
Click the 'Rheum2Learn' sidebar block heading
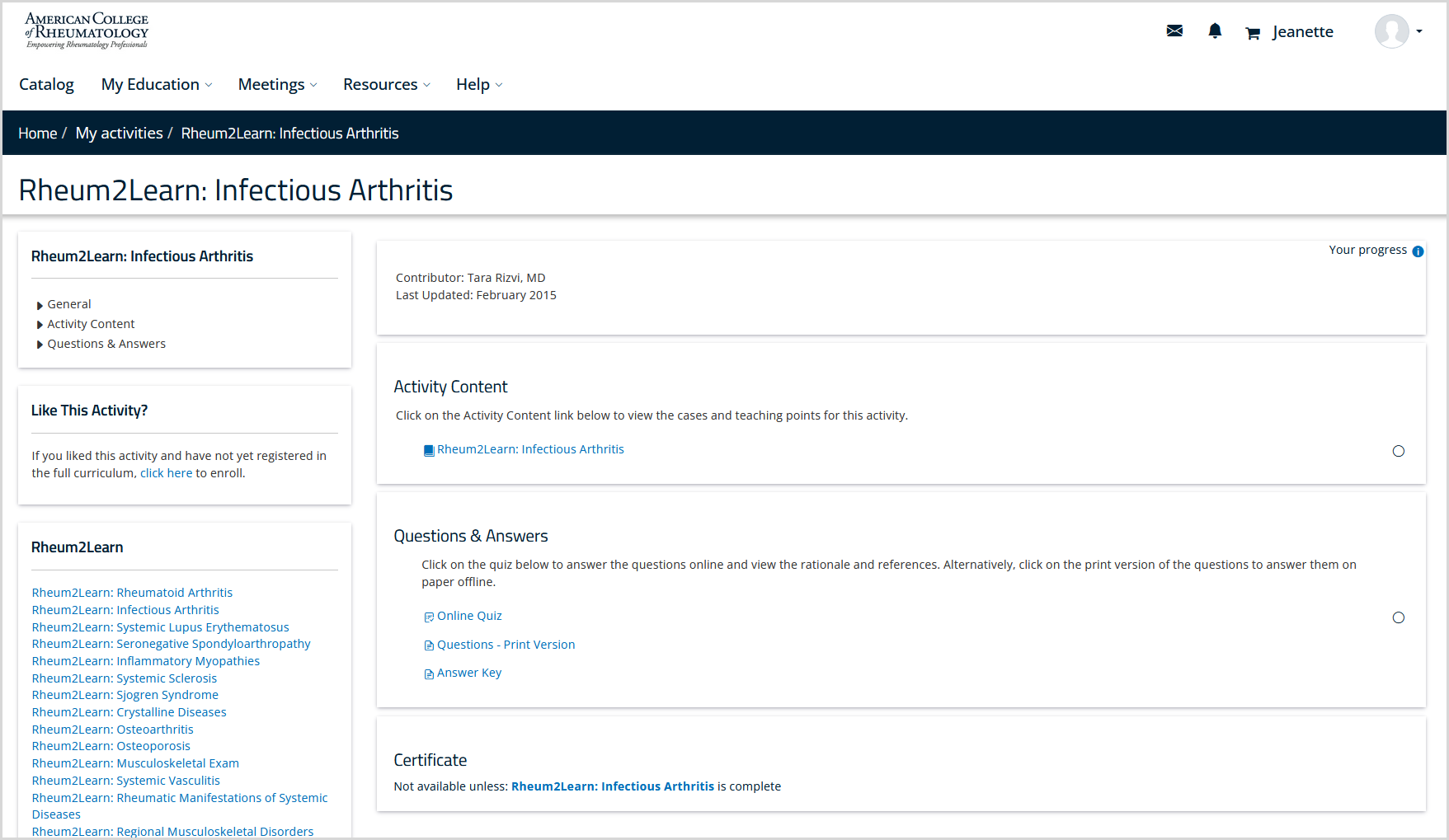[78, 547]
